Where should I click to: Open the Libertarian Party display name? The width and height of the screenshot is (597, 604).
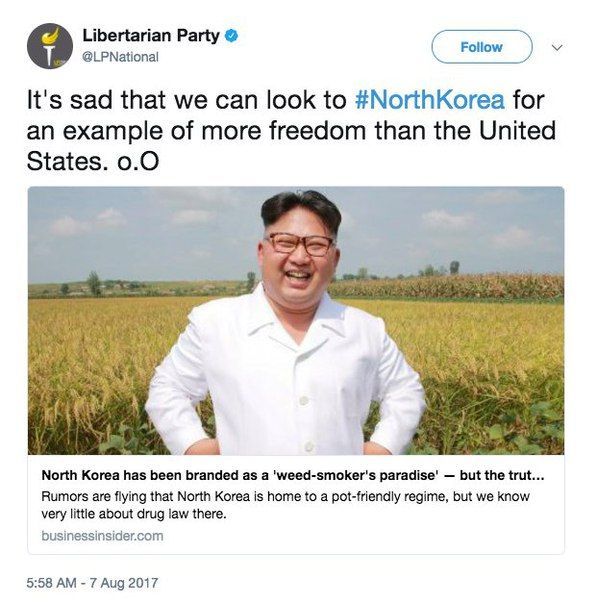click(151, 35)
